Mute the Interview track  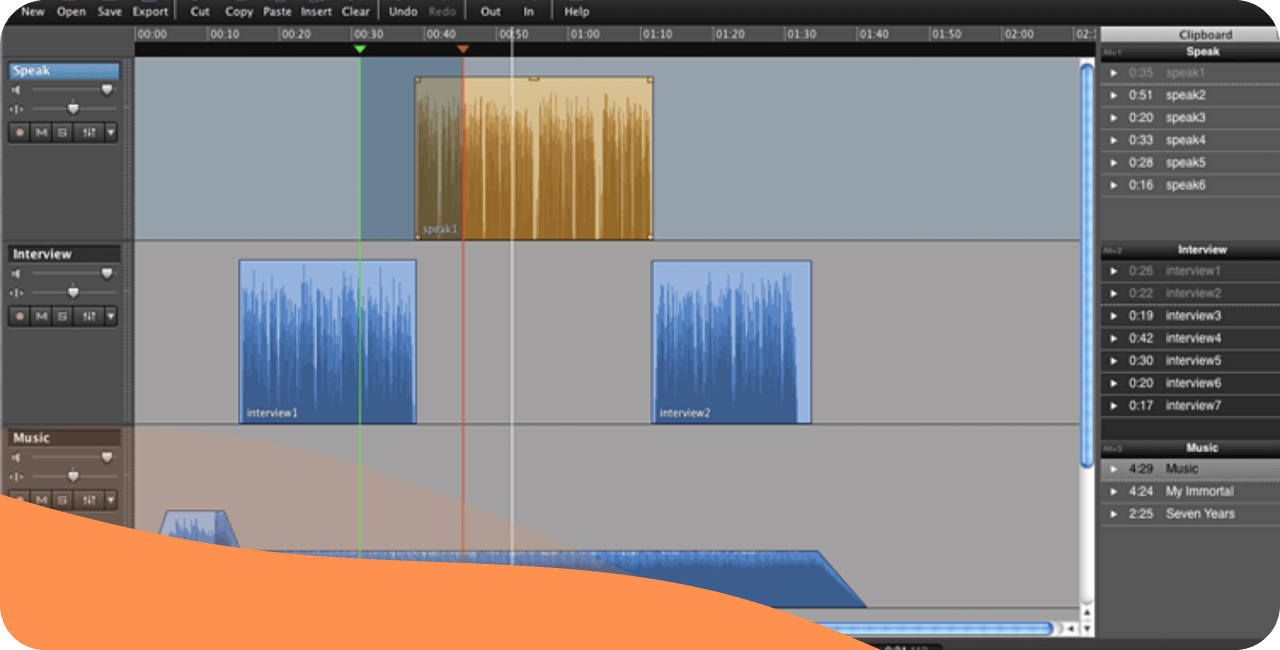(41, 316)
